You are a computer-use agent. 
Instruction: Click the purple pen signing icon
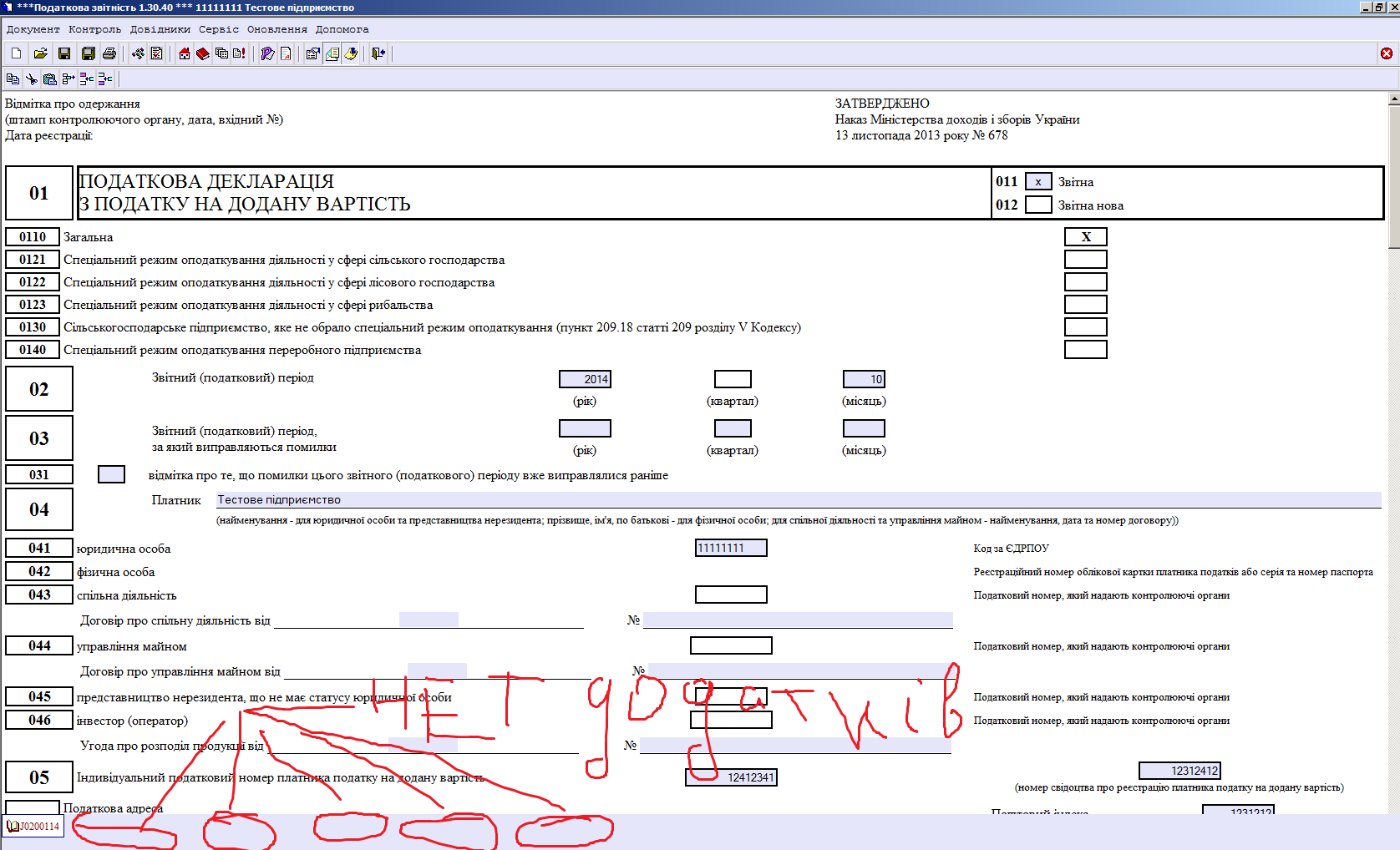point(267,53)
